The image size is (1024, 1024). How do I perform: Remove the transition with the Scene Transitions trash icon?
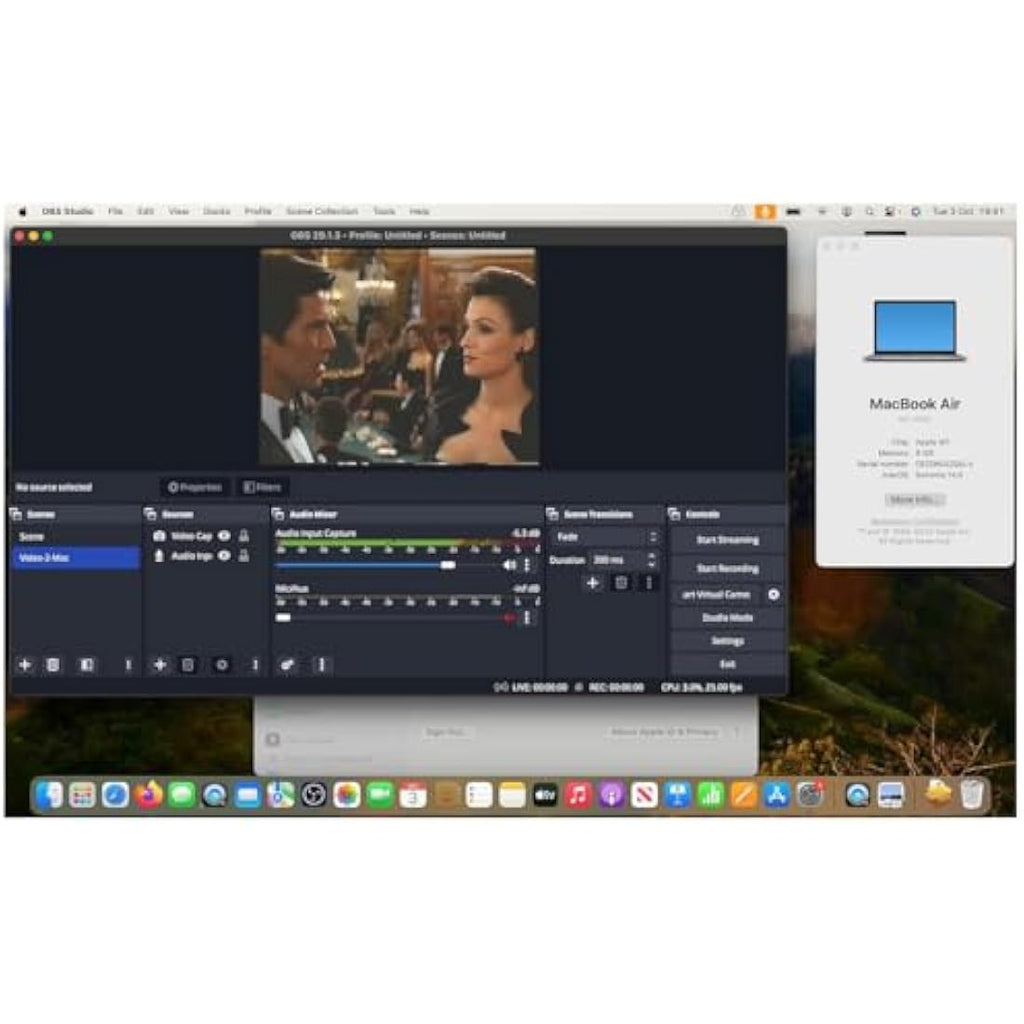click(621, 583)
